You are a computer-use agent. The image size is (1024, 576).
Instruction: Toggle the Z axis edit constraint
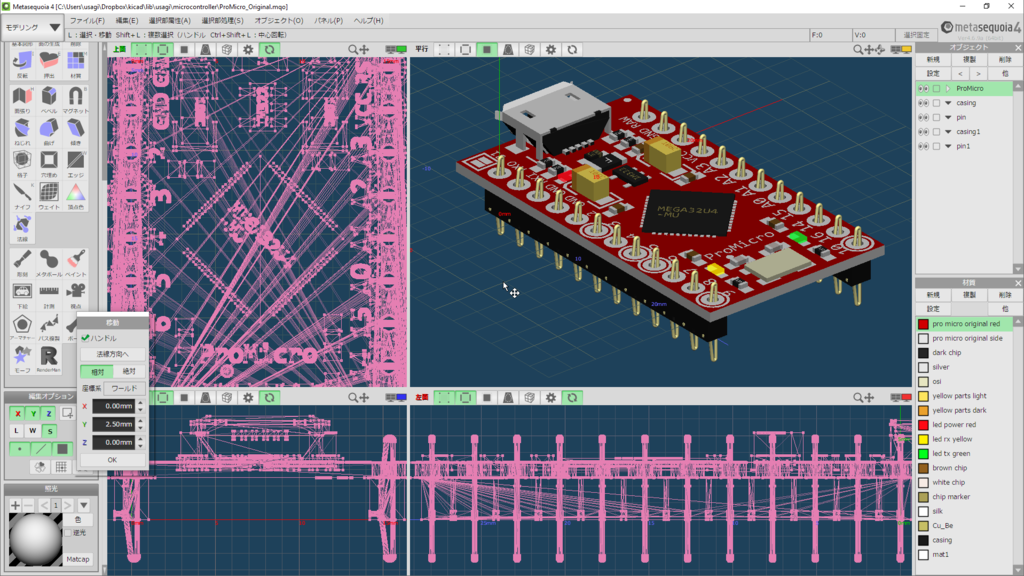point(48,413)
